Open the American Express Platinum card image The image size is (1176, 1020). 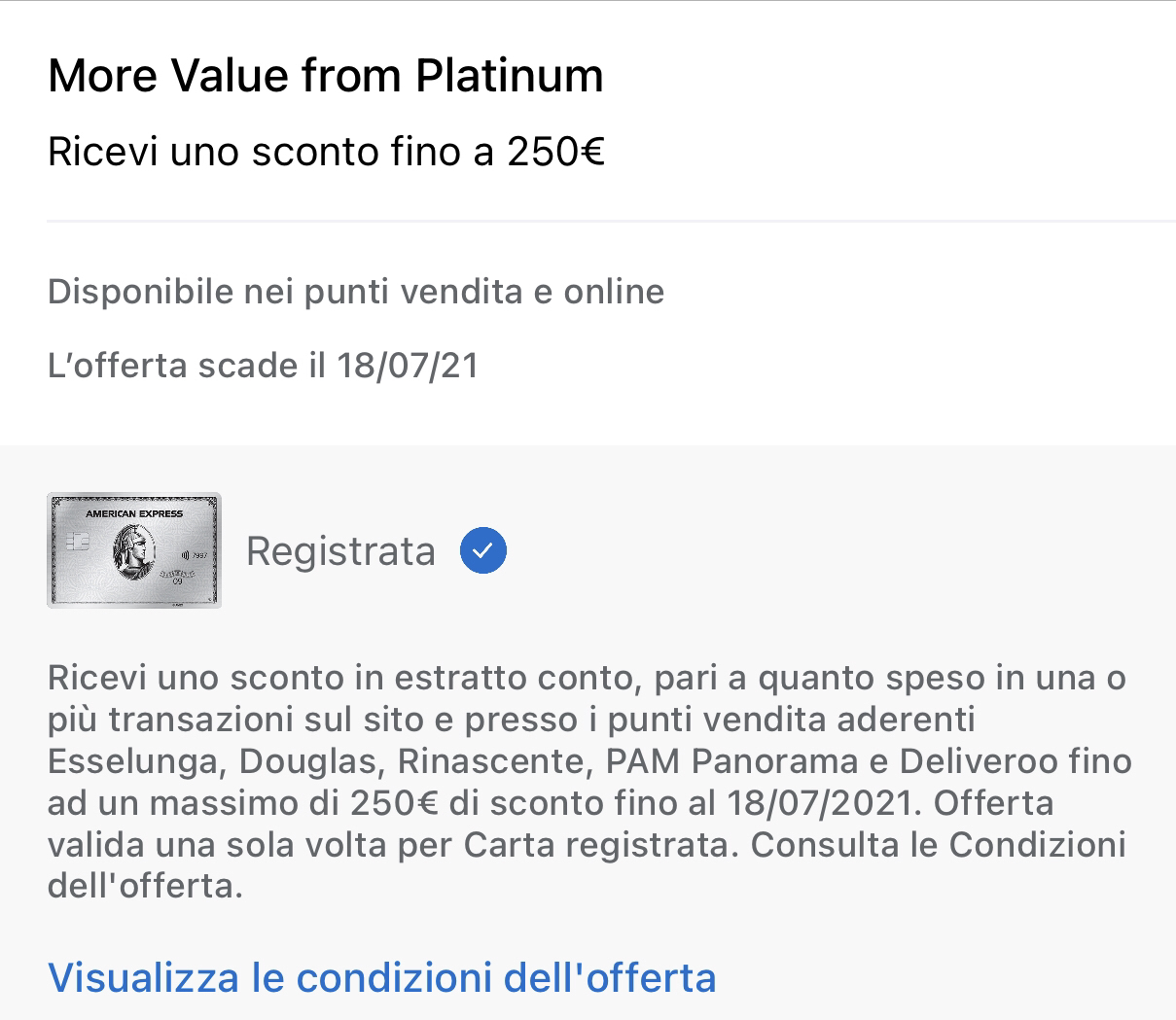click(x=134, y=550)
